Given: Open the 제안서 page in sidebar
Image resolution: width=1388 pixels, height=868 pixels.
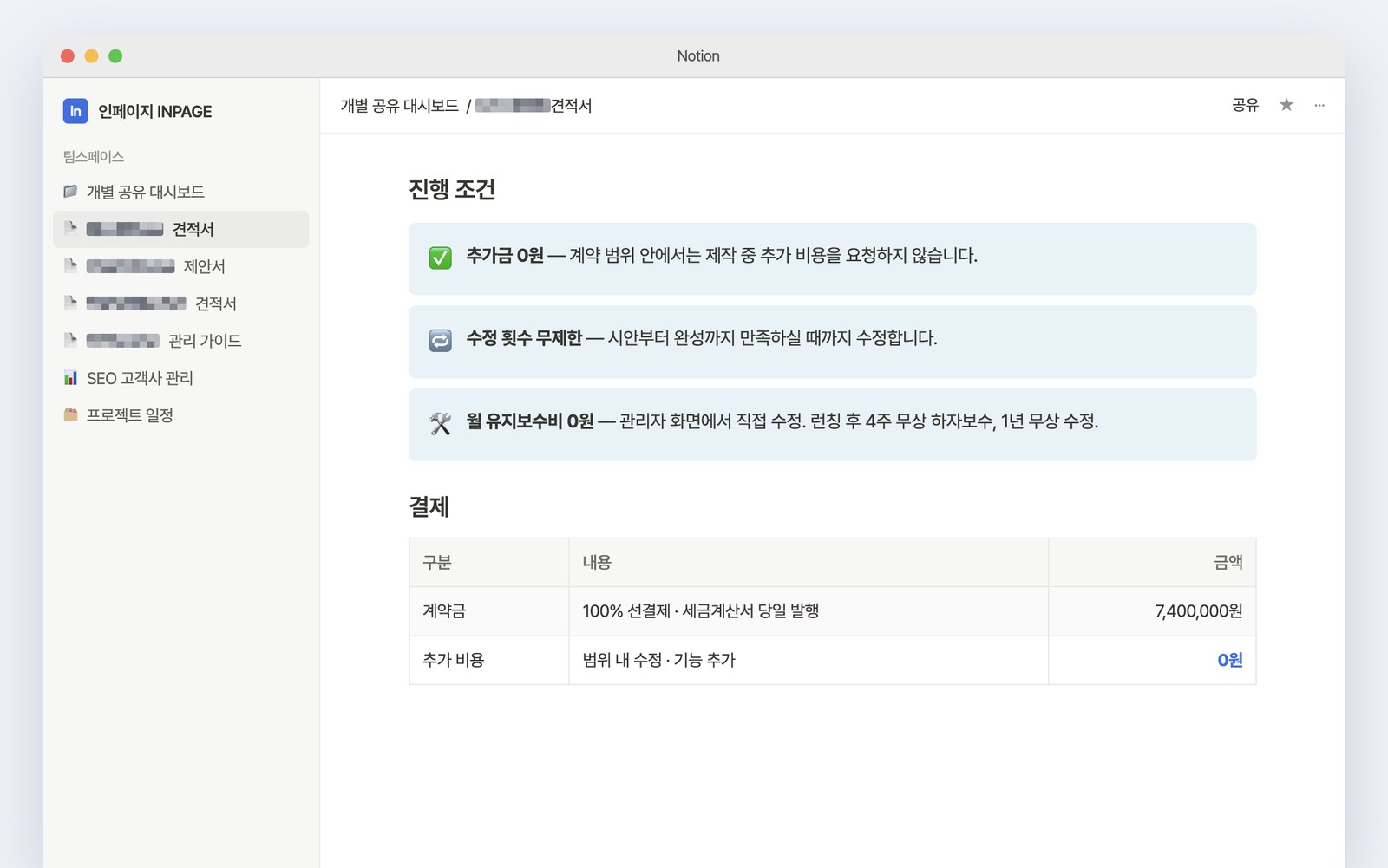Looking at the screenshot, I should tap(180, 266).
